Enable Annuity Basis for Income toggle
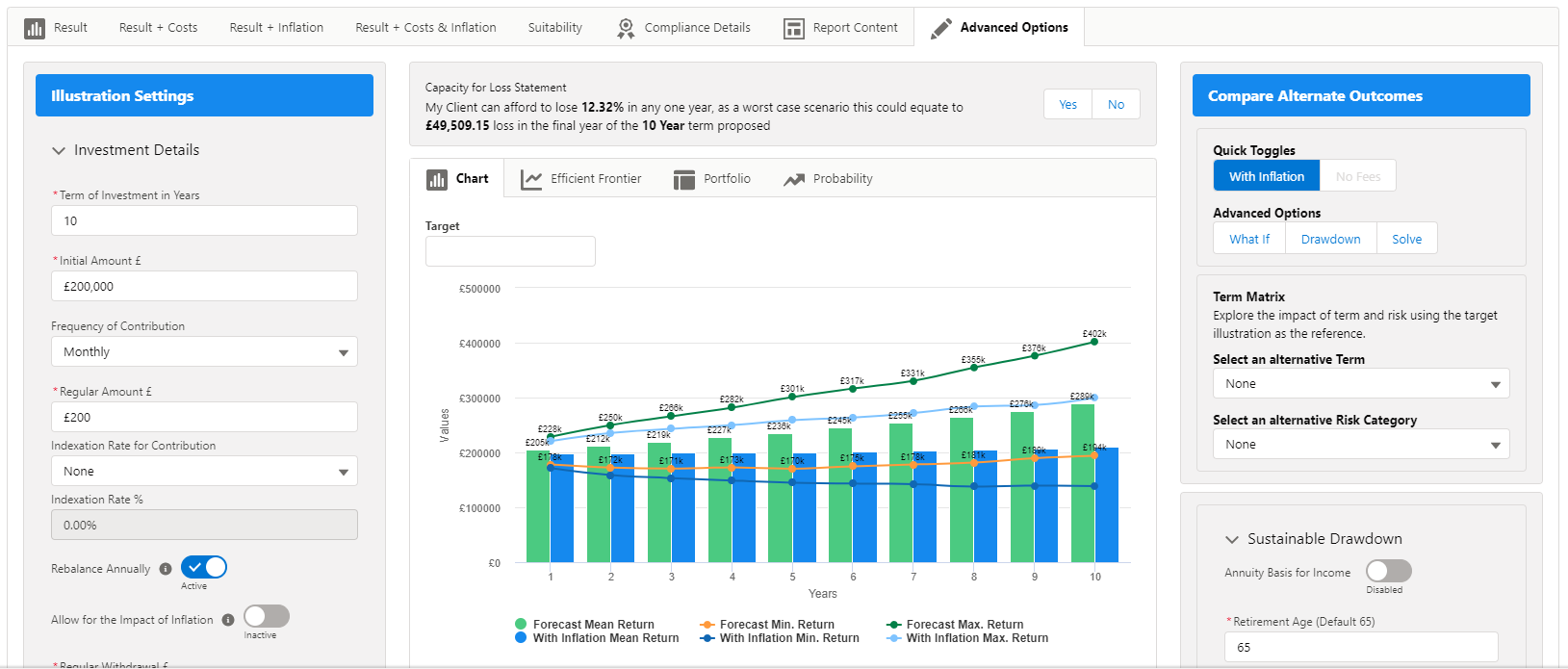 pos(1388,571)
